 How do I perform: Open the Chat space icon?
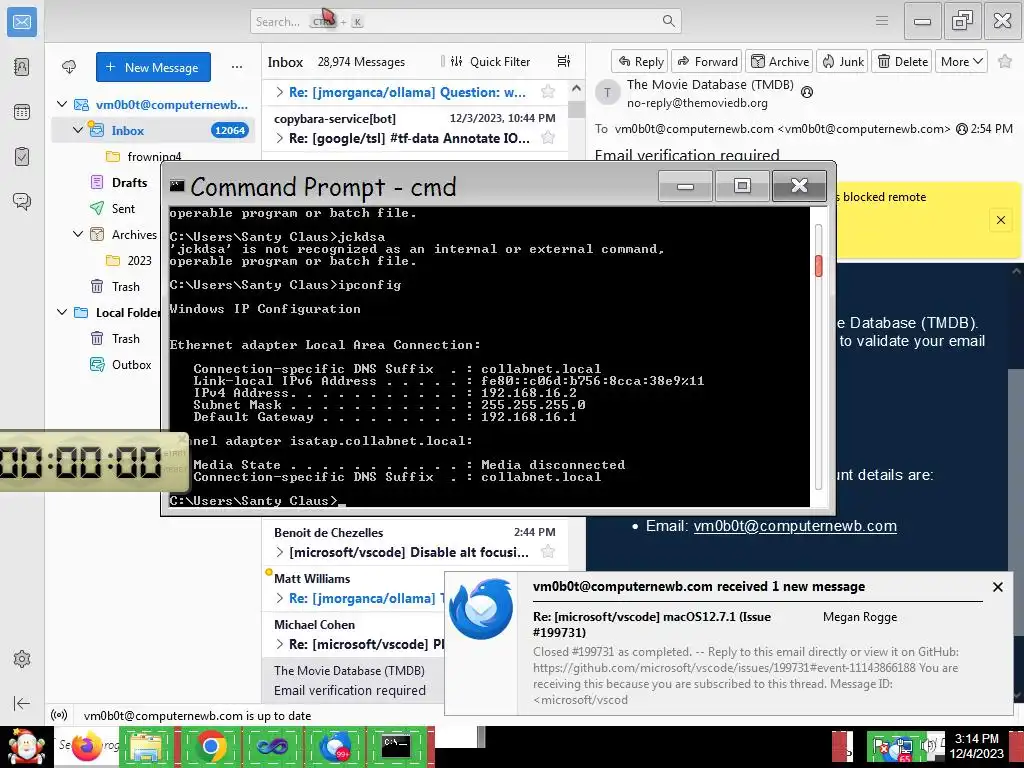pyautogui.click(x=22, y=201)
